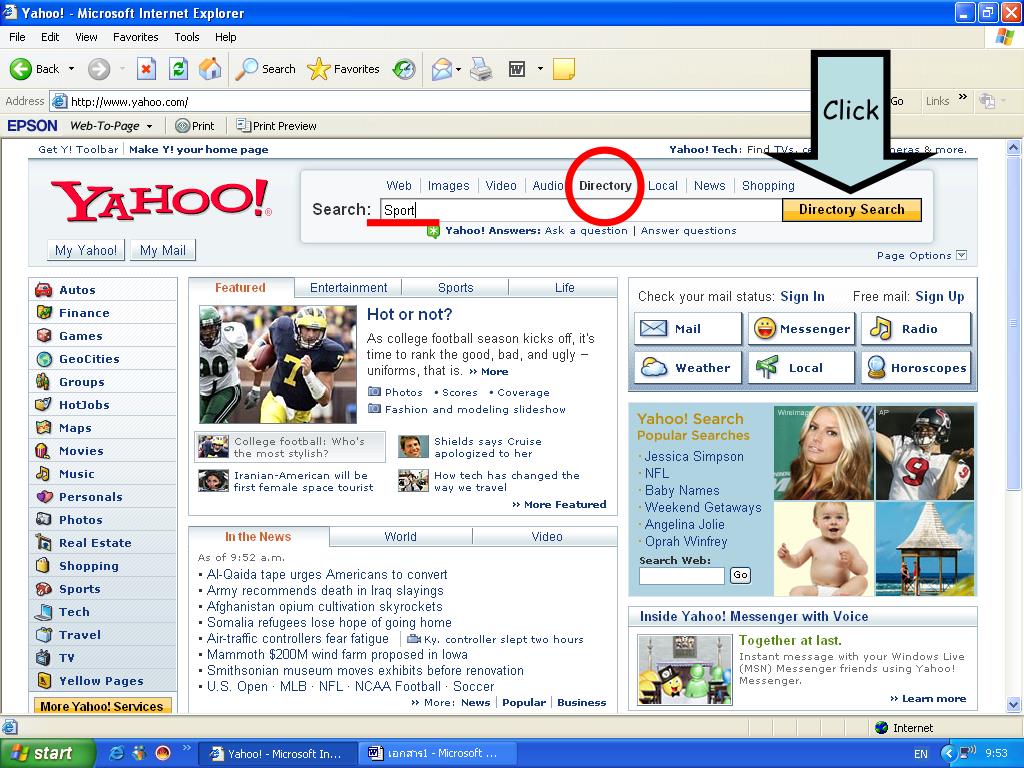Open the Edit button dropdown arrow
Screen dimensions: 1024x768
pyautogui.click(x=540, y=69)
